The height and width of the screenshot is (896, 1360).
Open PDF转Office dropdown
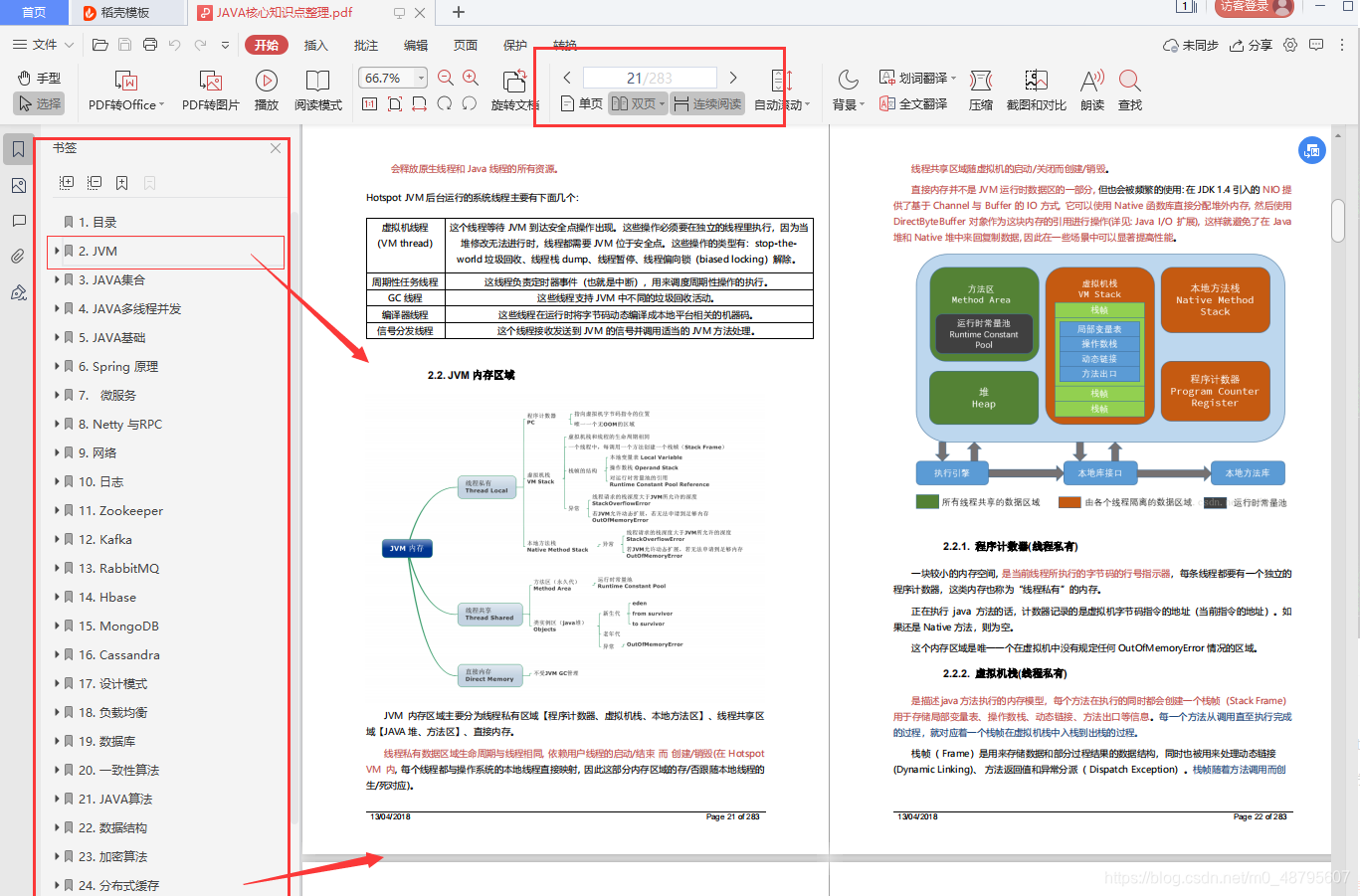point(126,90)
